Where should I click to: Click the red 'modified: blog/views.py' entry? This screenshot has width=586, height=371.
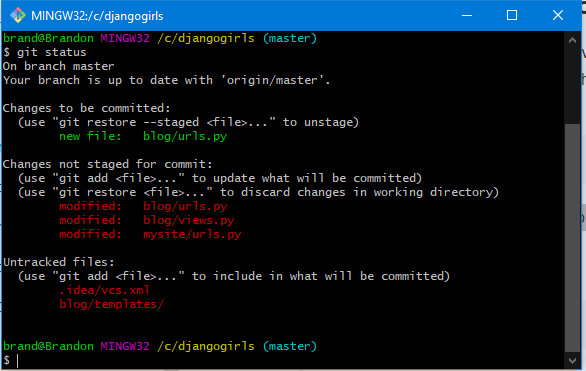146,220
